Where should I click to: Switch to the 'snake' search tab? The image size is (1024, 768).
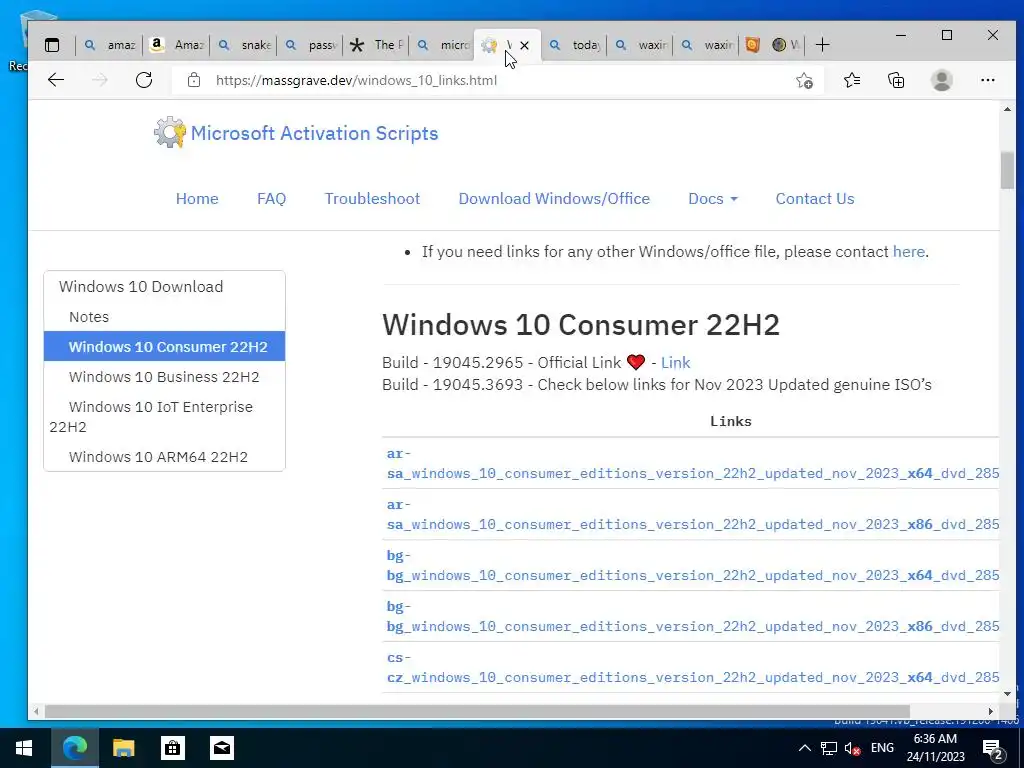(x=244, y=45)
